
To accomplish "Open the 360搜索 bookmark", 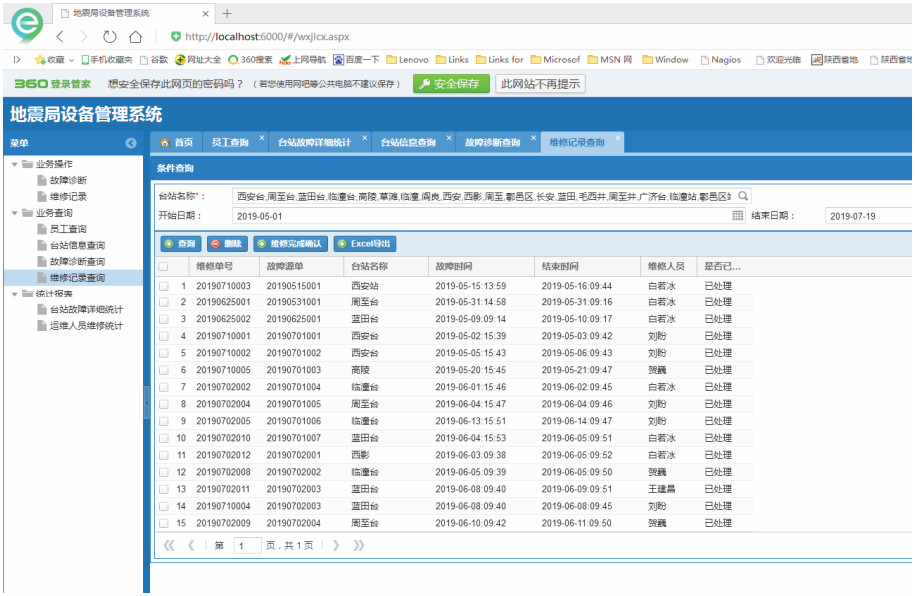I will (x=250, y=60).
